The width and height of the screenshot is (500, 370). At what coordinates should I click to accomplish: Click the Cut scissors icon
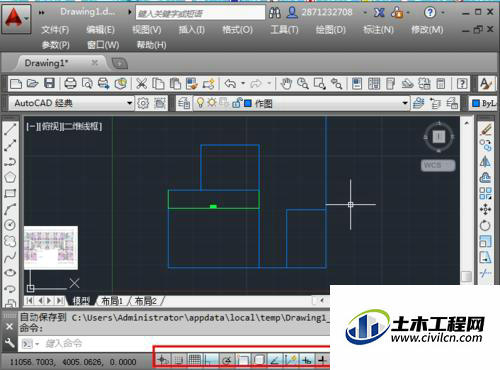coord(142,83)
